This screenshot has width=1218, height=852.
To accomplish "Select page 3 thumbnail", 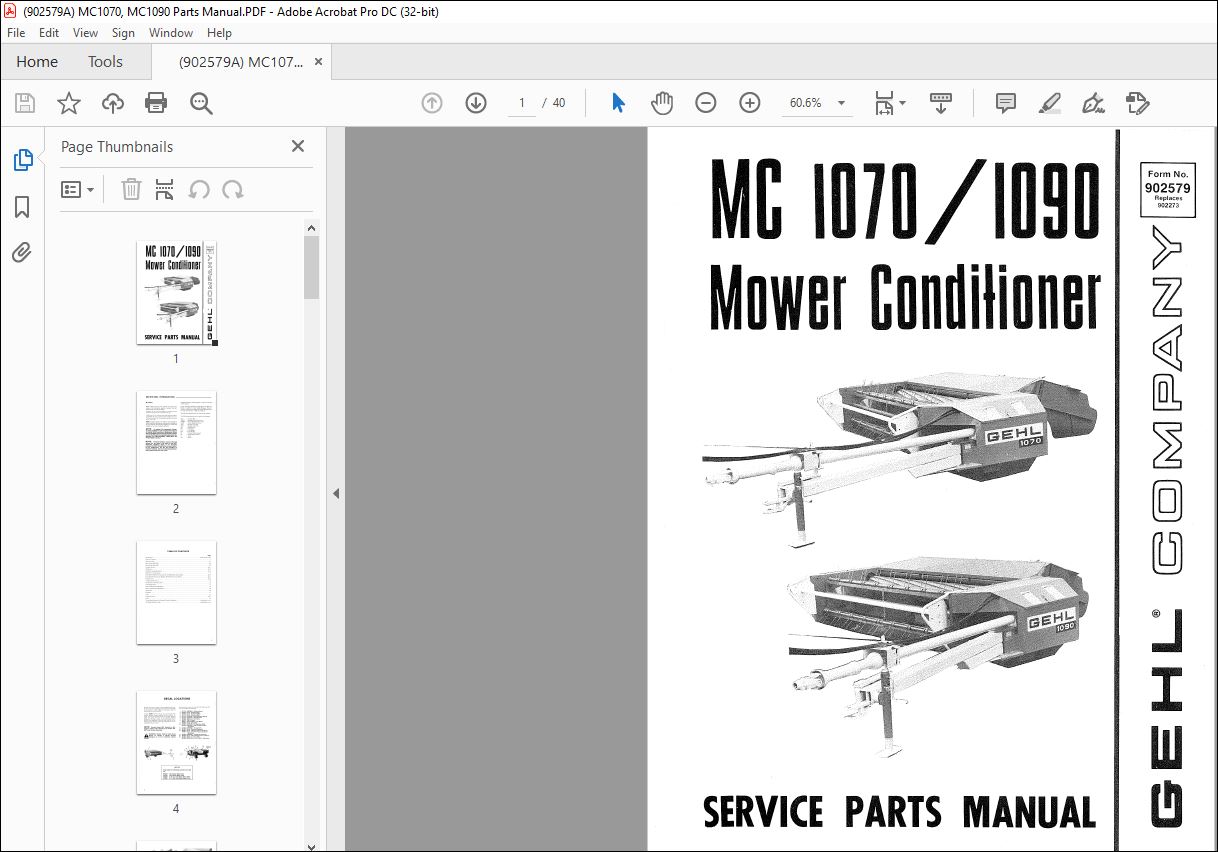I will 176,592.
